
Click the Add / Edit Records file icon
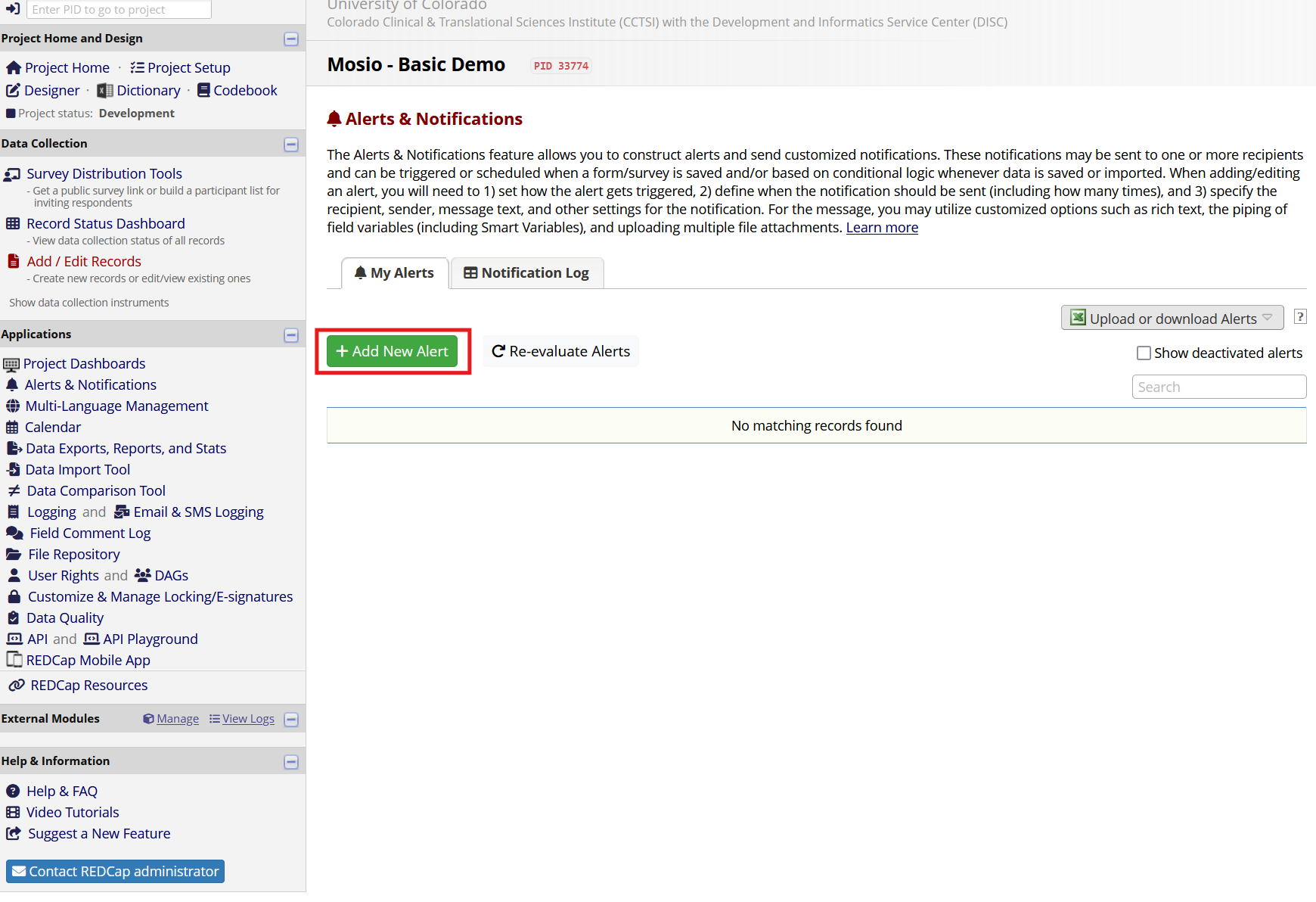(13, 261)
